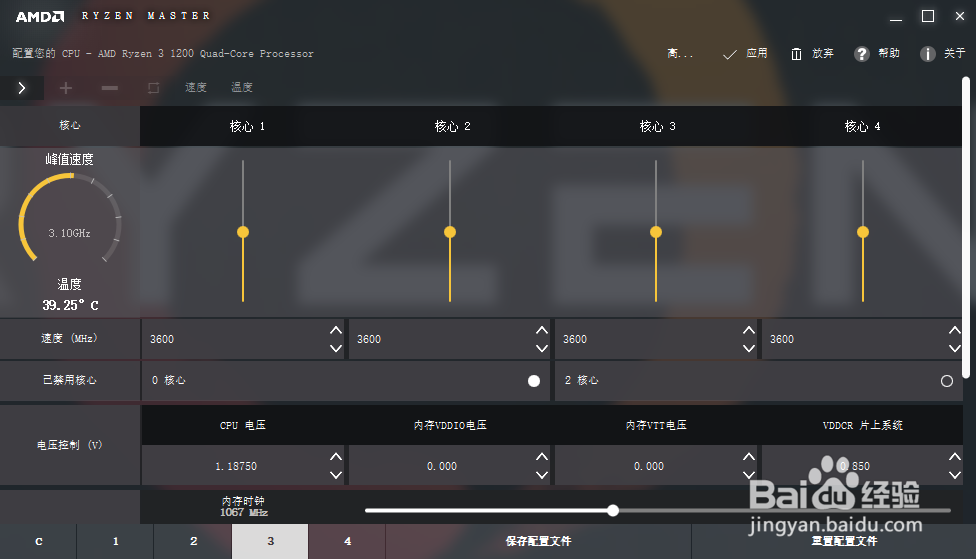
Task: Decrease core 3 speed with down arrow
Action: pos(749,349)
